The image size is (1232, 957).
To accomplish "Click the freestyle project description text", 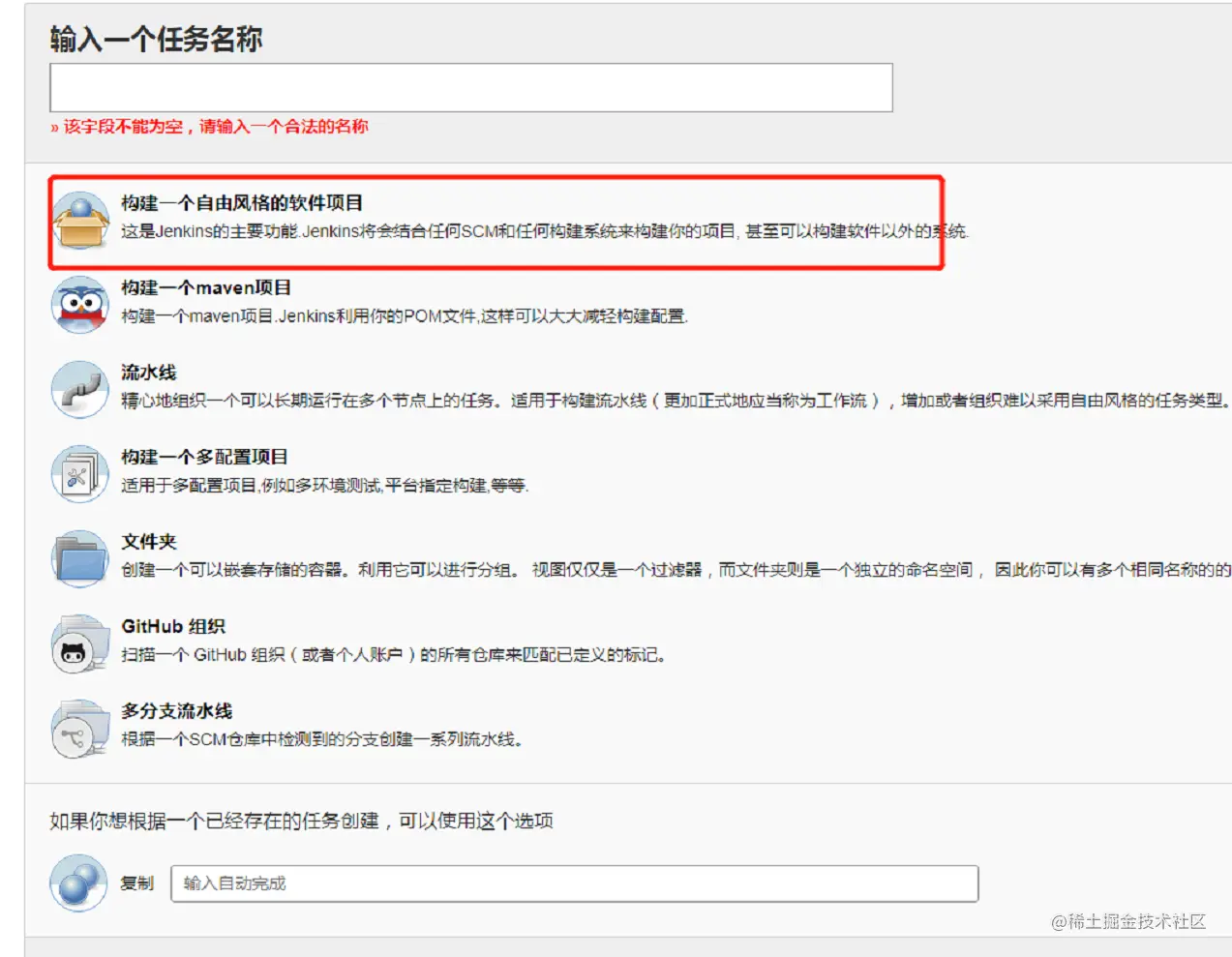I will (x=545, y=231).
